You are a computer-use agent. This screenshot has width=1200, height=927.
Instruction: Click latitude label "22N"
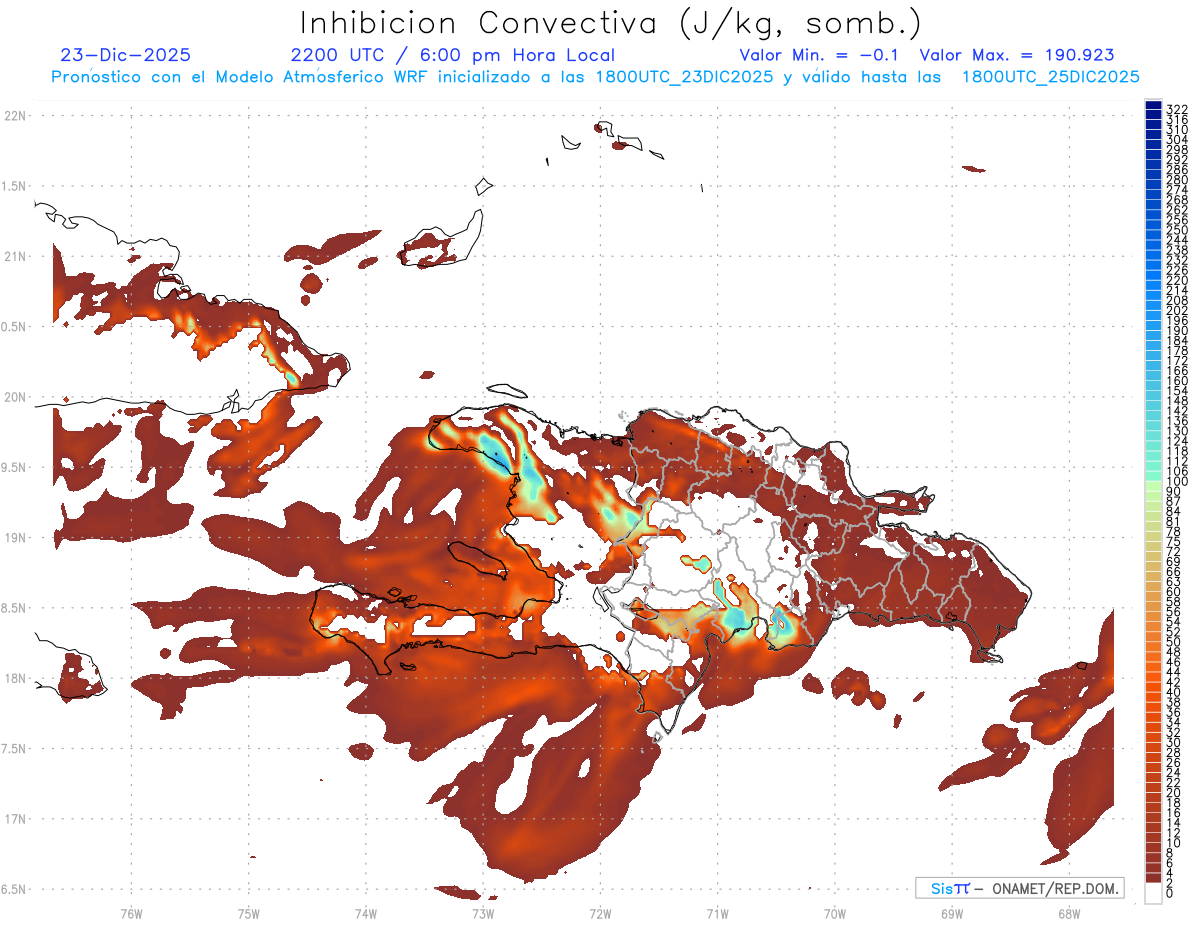pos(15,116)
